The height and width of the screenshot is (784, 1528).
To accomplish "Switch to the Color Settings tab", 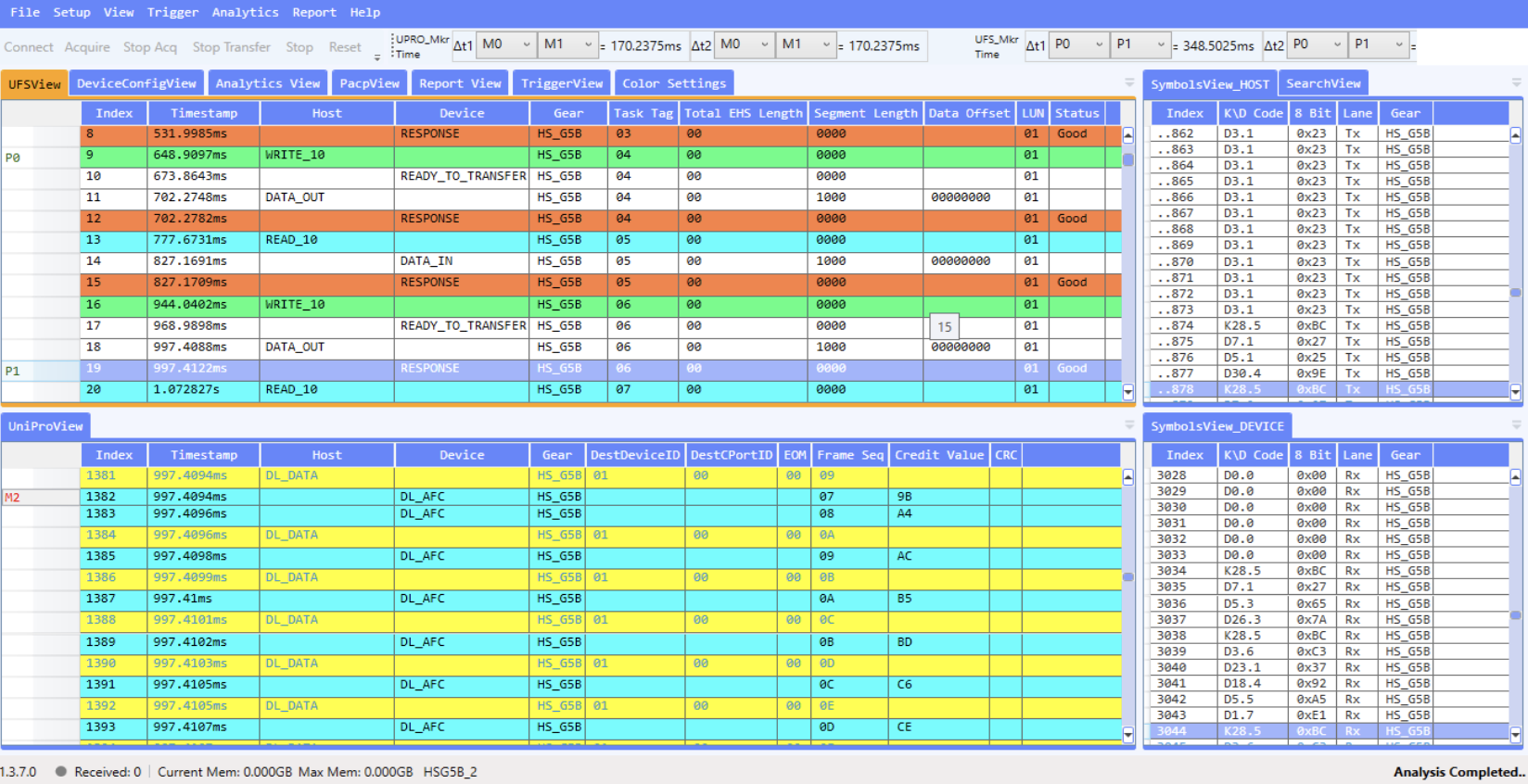I will 674,83.
